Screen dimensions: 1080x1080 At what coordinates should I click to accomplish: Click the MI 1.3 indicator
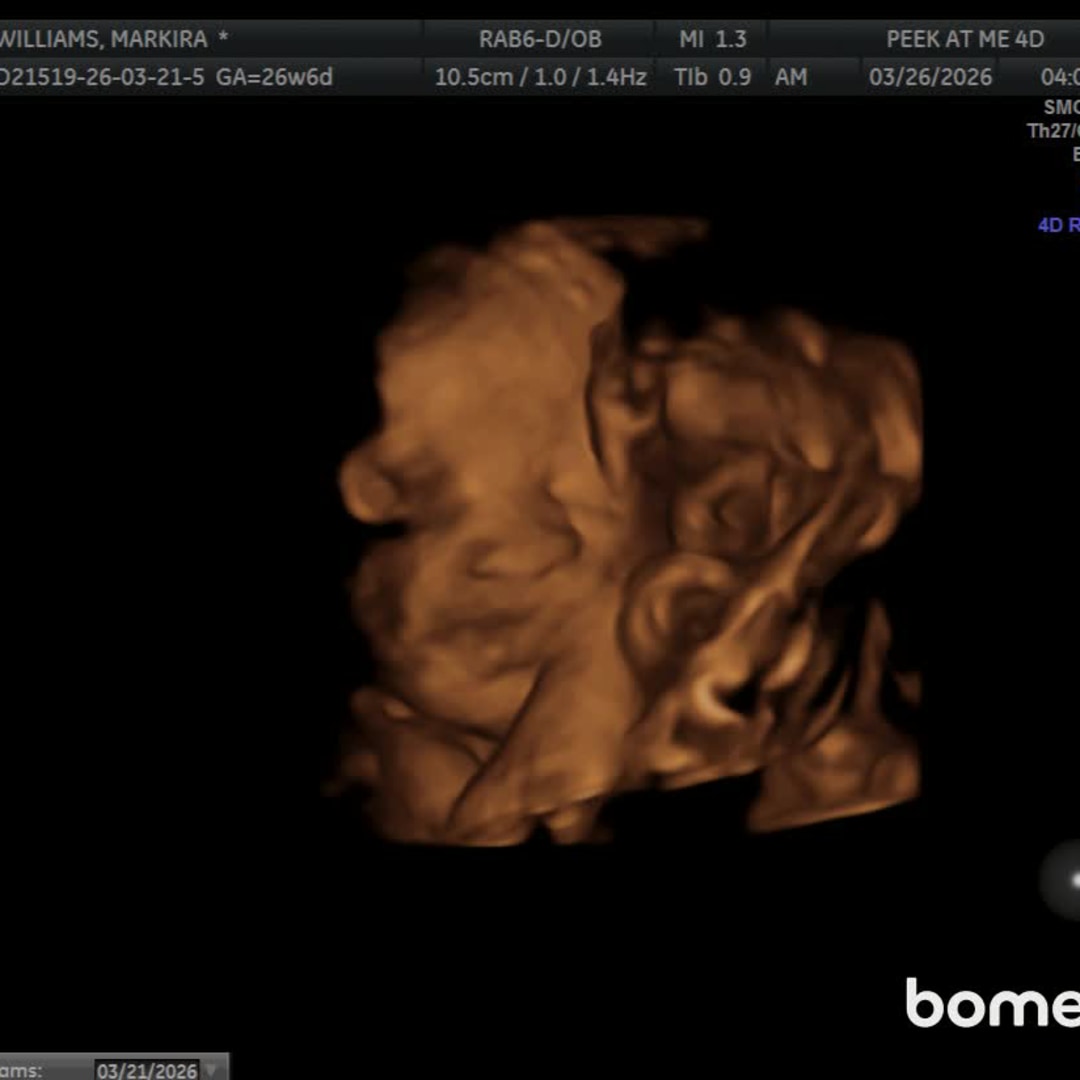click(712, 39)
